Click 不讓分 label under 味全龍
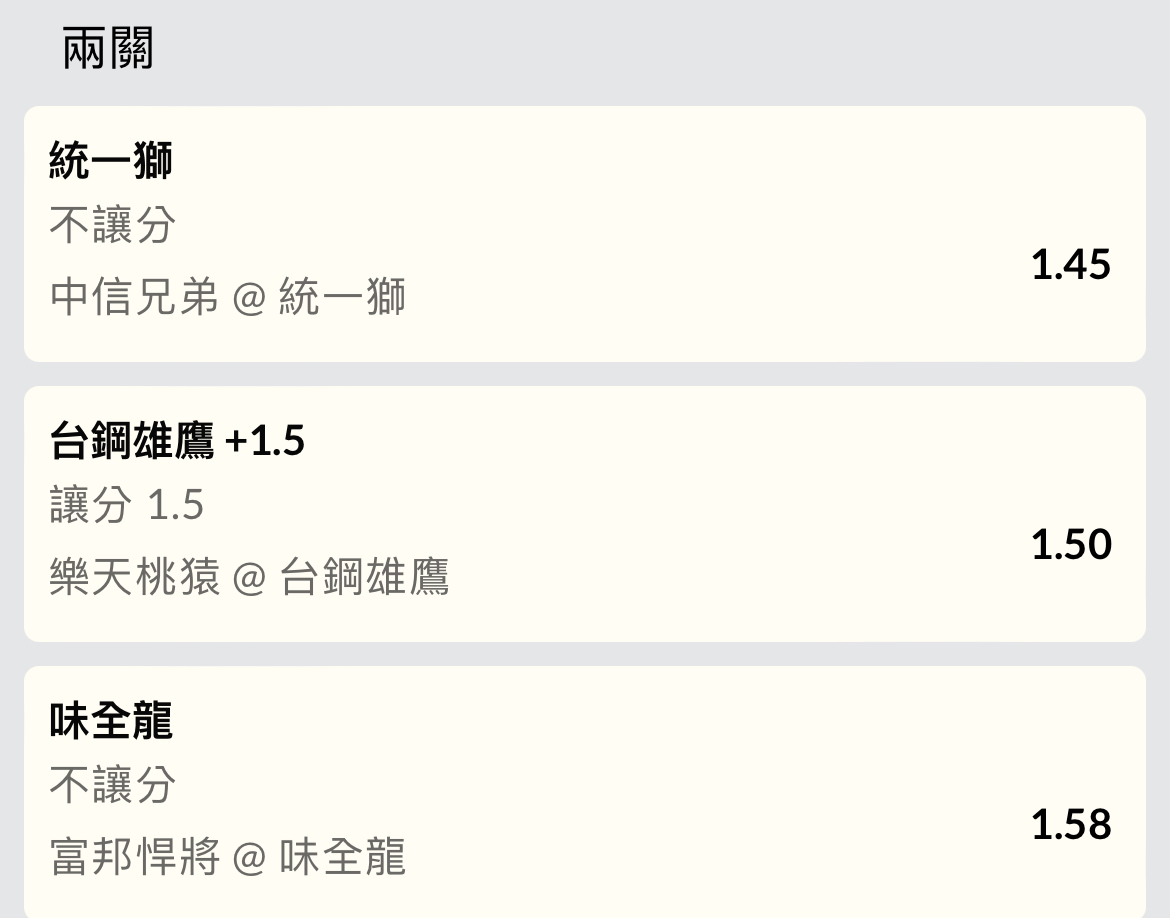The image size is (1170, 918). pyautogui.click(x=112, y=786)
